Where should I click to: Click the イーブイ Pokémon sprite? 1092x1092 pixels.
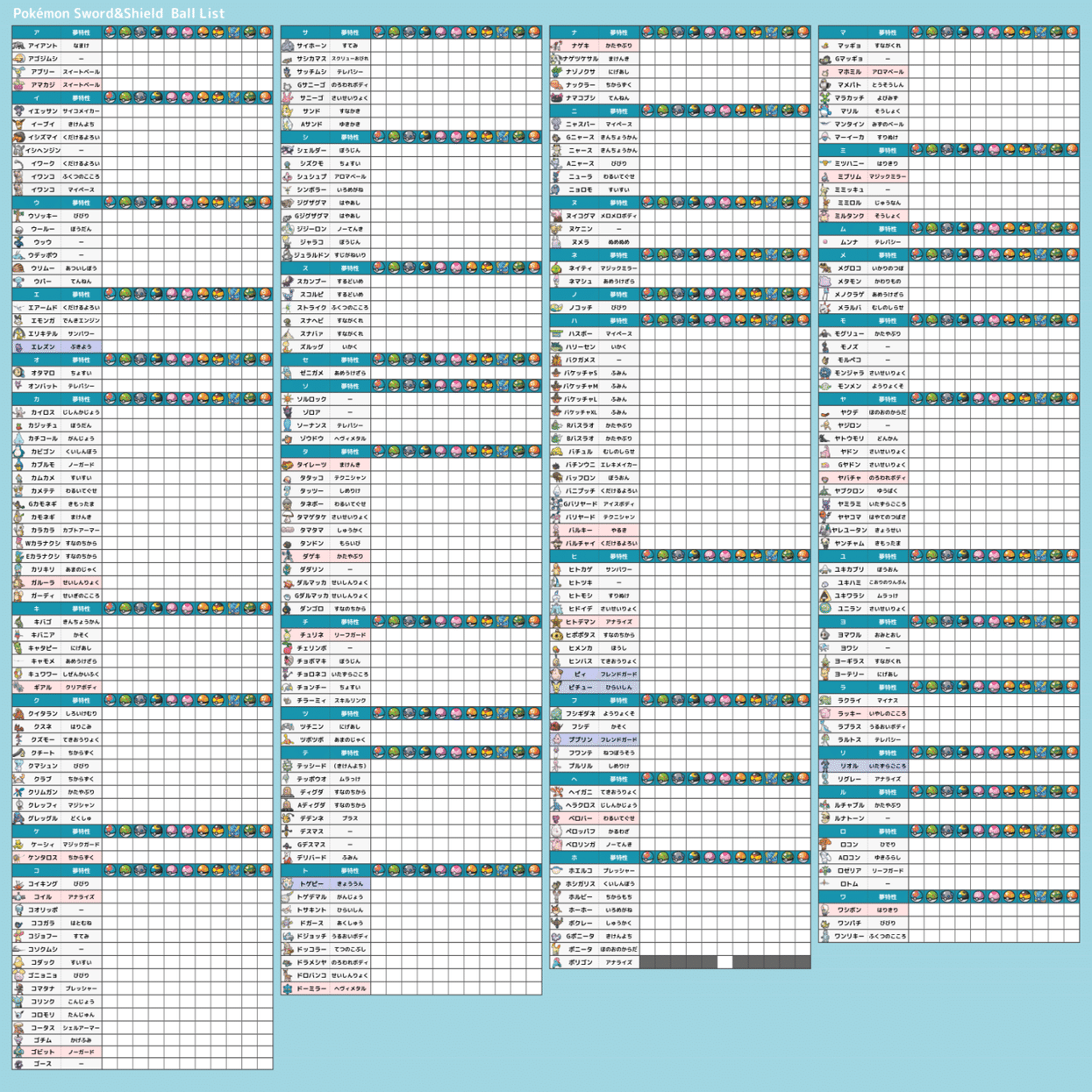18,125
